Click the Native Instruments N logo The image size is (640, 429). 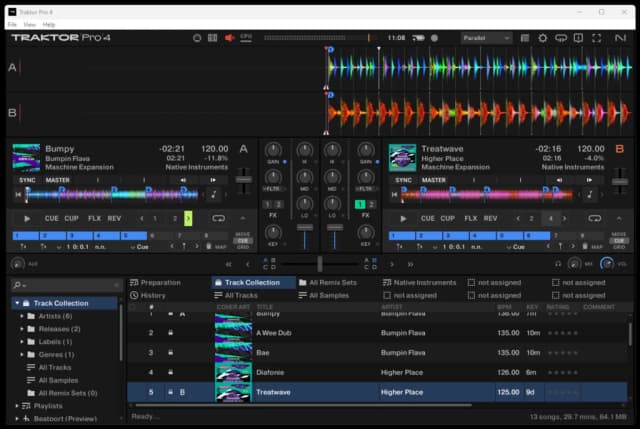(620, 38)
